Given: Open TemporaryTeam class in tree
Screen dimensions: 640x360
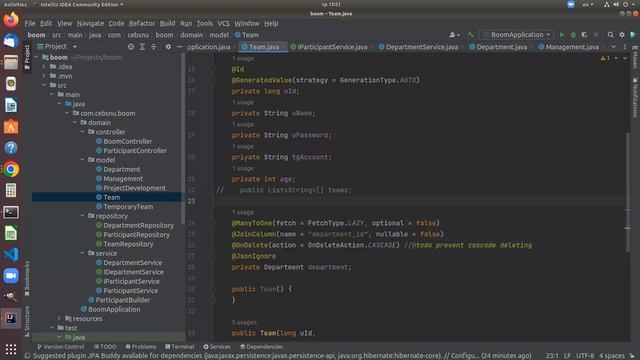Looking at the screenshot, I should tap(124, 207).
